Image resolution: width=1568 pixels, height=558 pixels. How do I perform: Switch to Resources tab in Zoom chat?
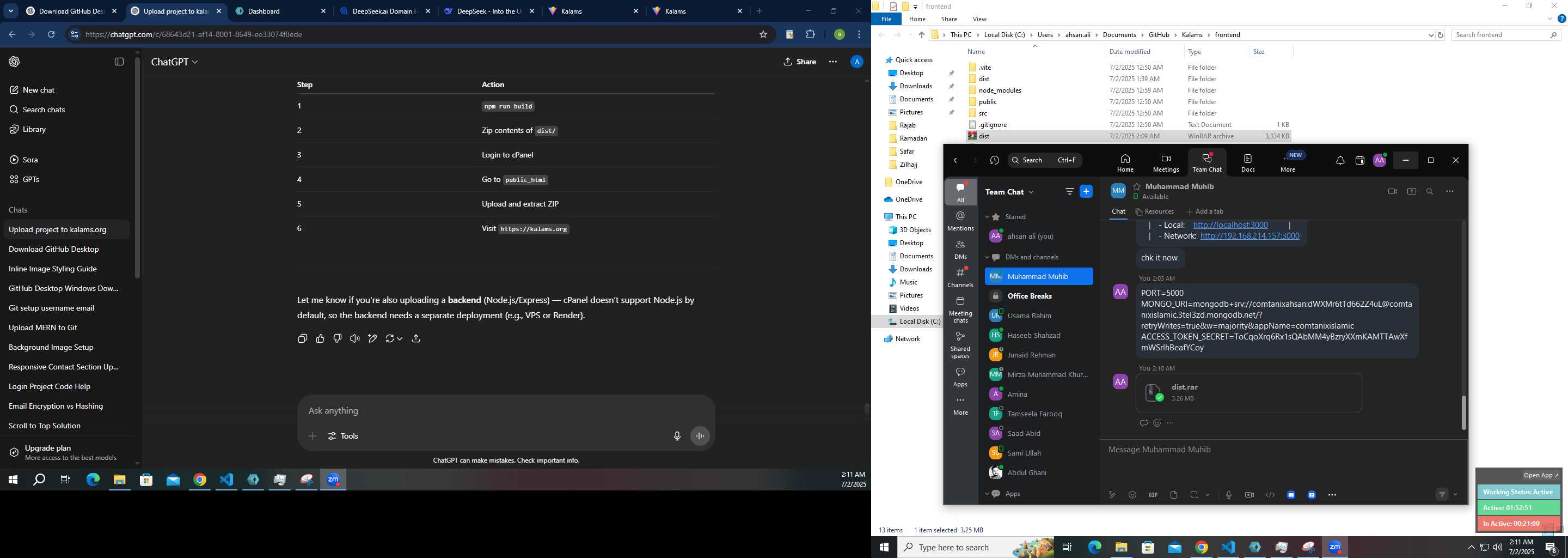tap(1155, 211)
